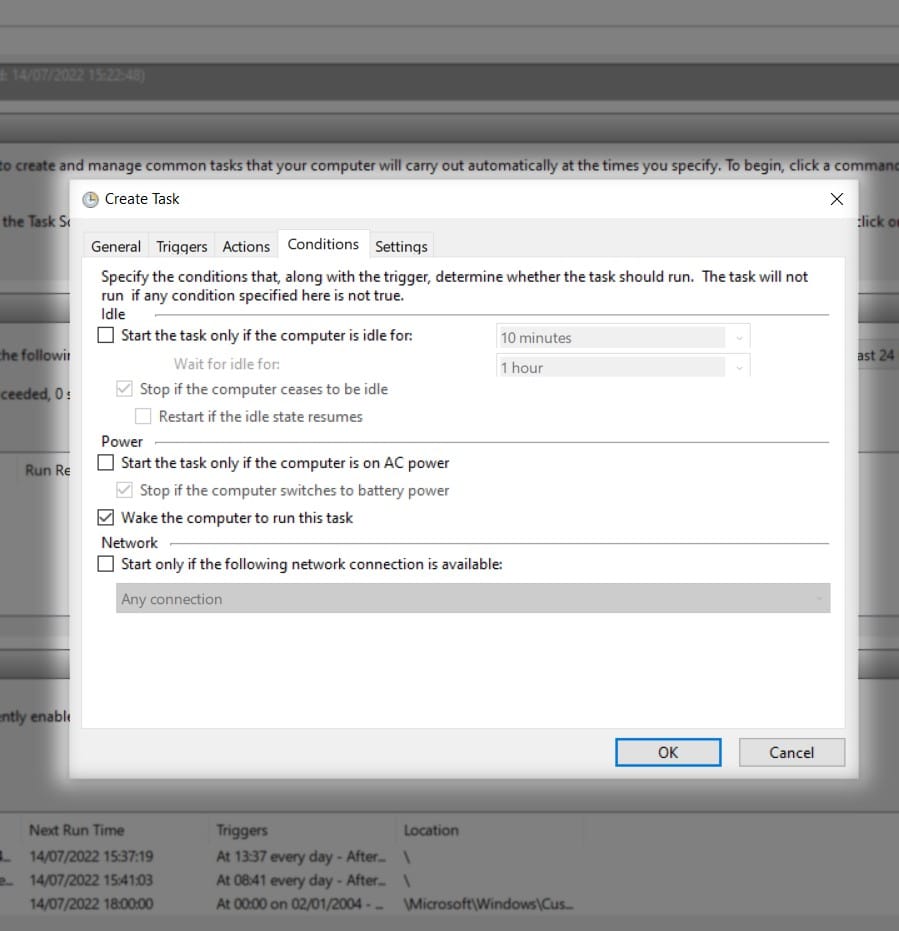Click the Cancel button
Viewport: 899px width, 931px height.
[792, 752]
